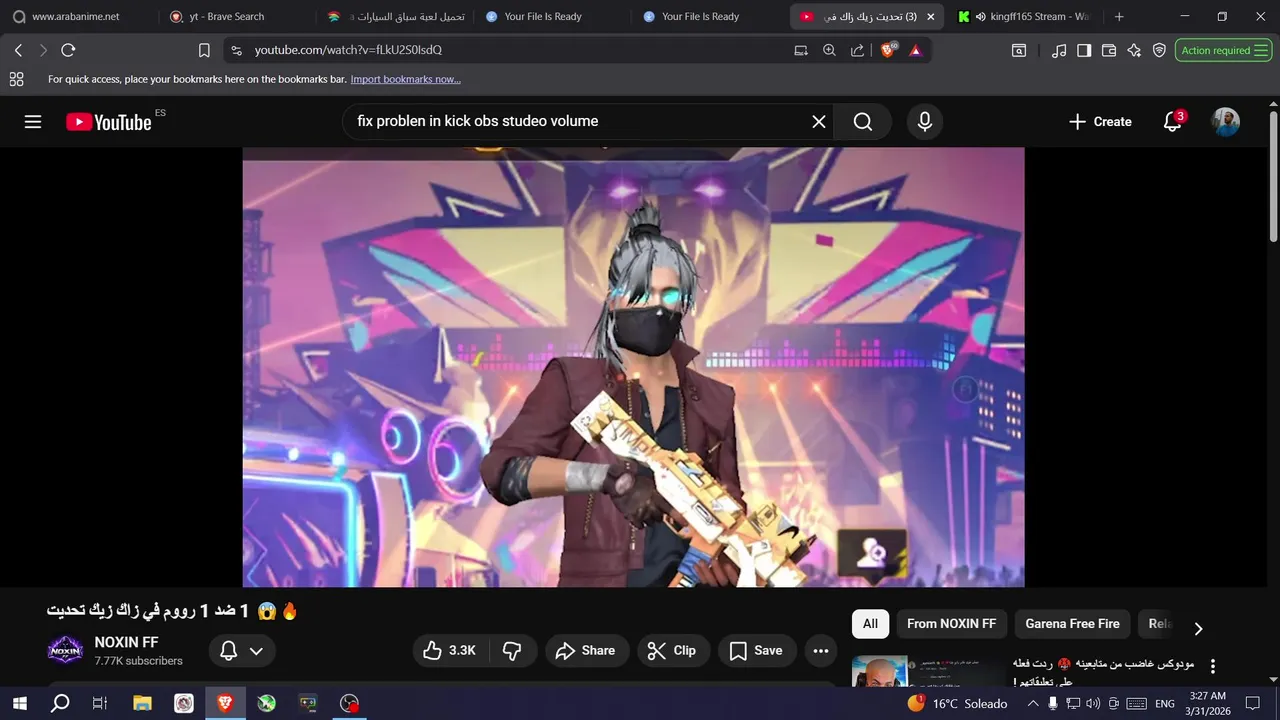Like the video with 3.3K thumbs up
The width and height of the screenshot is (1280, 720).
click(x=450, y=651)
